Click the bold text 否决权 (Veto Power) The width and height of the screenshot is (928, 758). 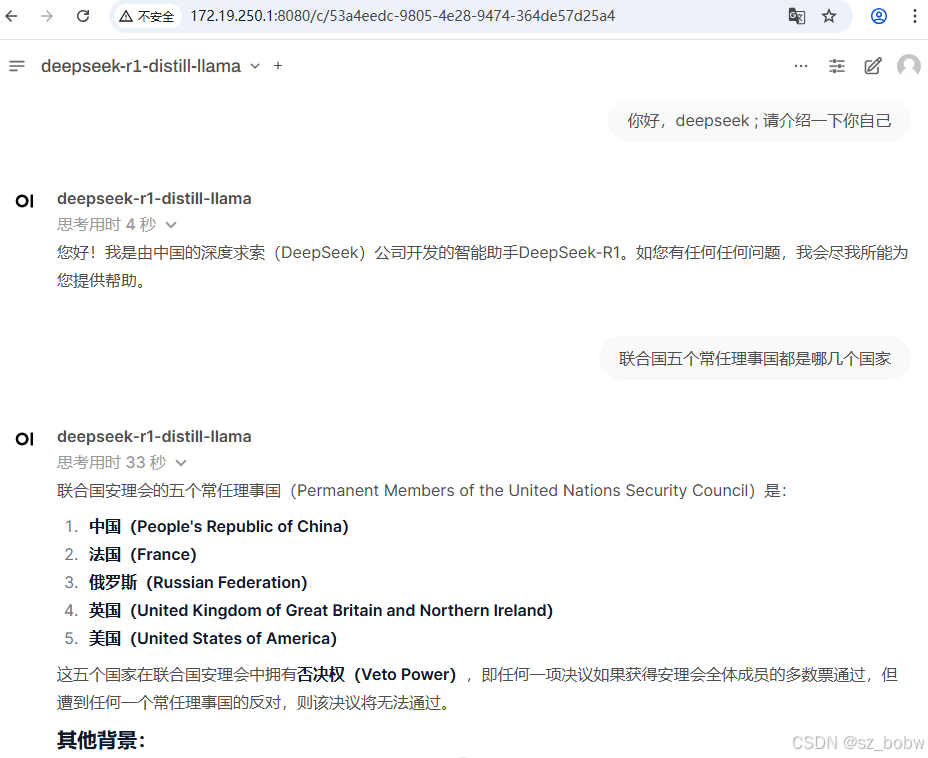376,675
